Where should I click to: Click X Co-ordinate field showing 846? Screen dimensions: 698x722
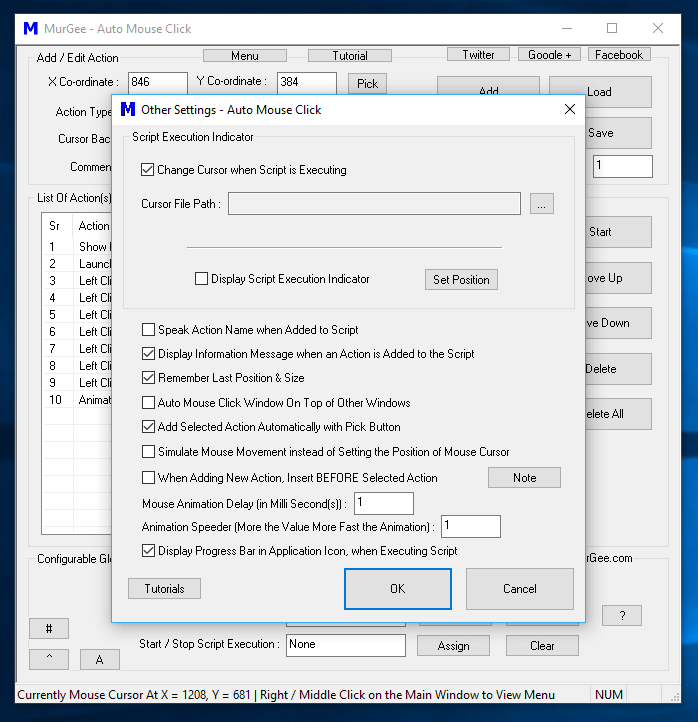coord(157,82)
